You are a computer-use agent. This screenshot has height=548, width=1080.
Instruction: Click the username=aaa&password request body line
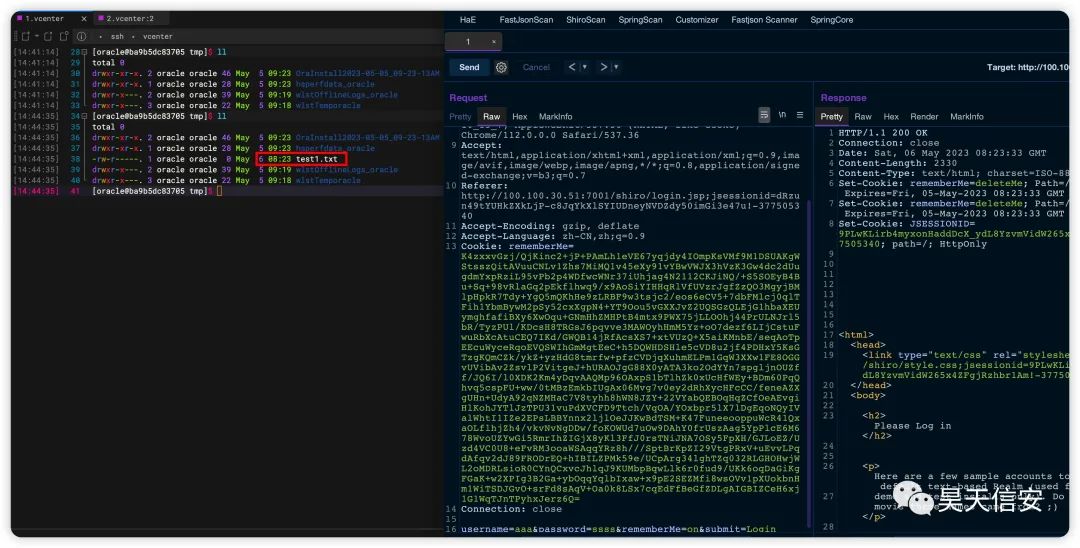(x=618, y=529)
